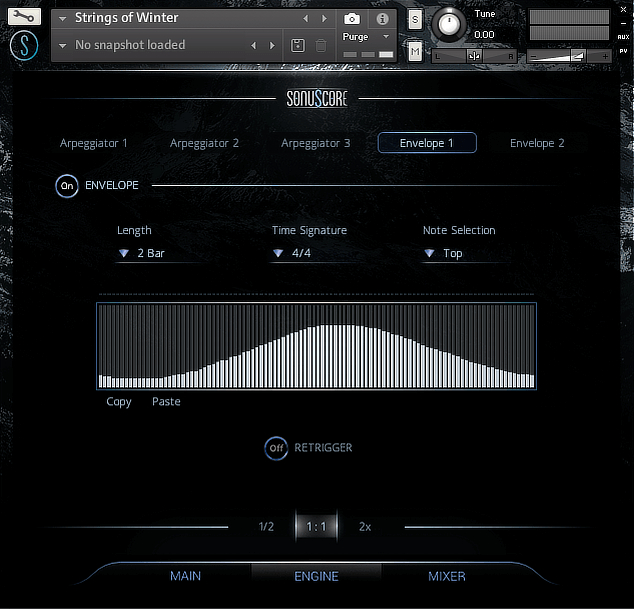The image size is (634, 609).
Task: Switch to the Arpeggiator 3 tab
Action: click(315, 143)
